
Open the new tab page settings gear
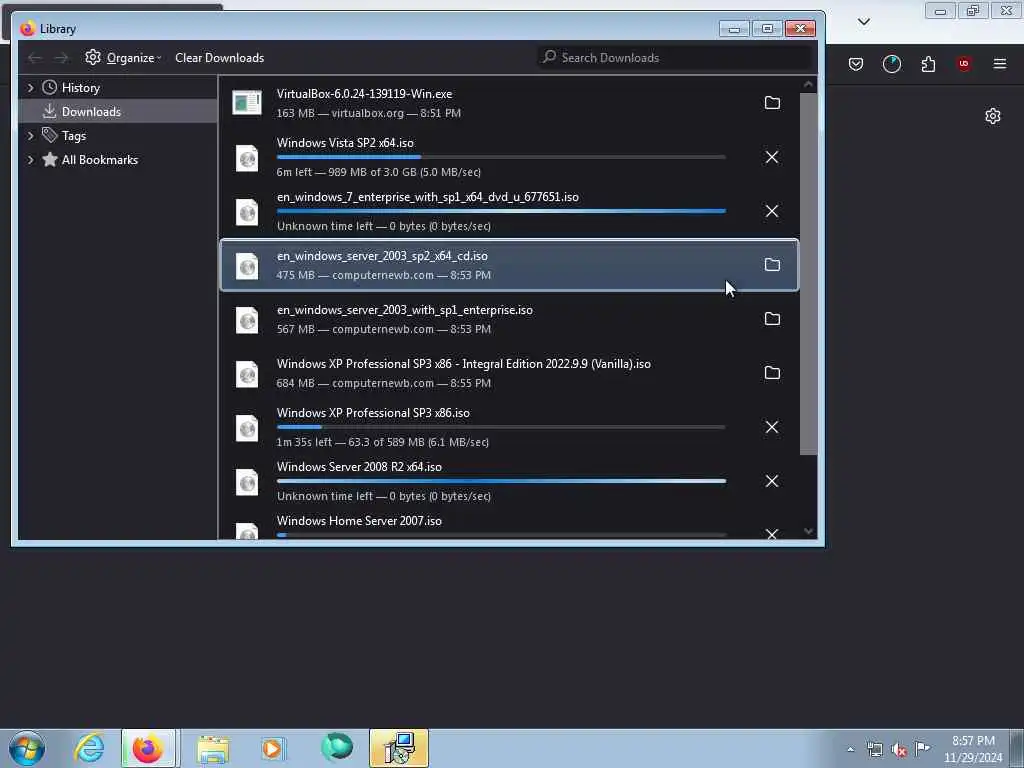993,116
